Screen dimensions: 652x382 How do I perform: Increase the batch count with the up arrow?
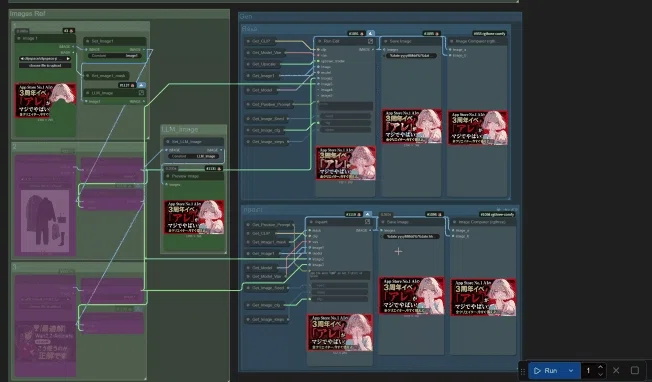click(x=600, y=367)
